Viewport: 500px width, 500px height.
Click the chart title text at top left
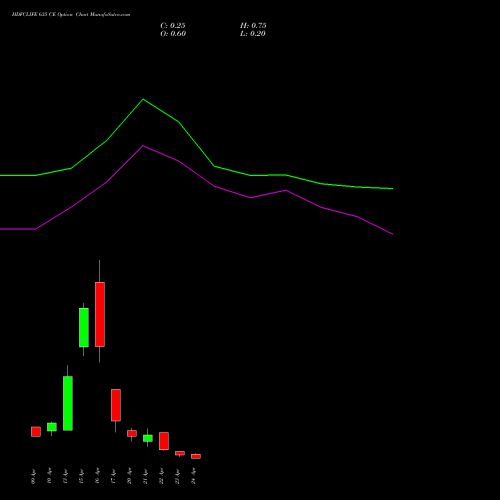[71, 15]
